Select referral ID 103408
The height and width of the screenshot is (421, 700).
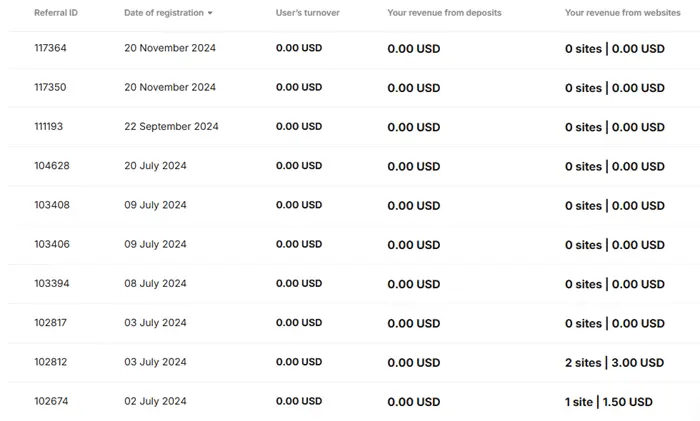point(52,205)
